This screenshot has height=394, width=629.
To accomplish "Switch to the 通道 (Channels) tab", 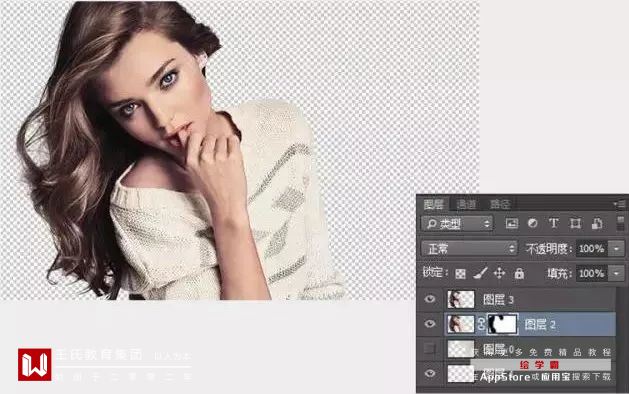I will point(466,204).
